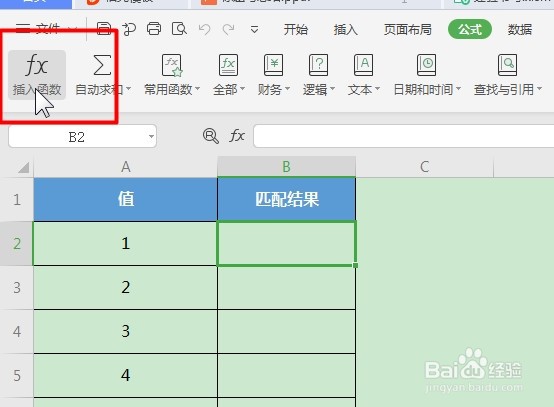
Task: Click header cell labeled 值
Action: pyautogui.click(x=125, y=199)
